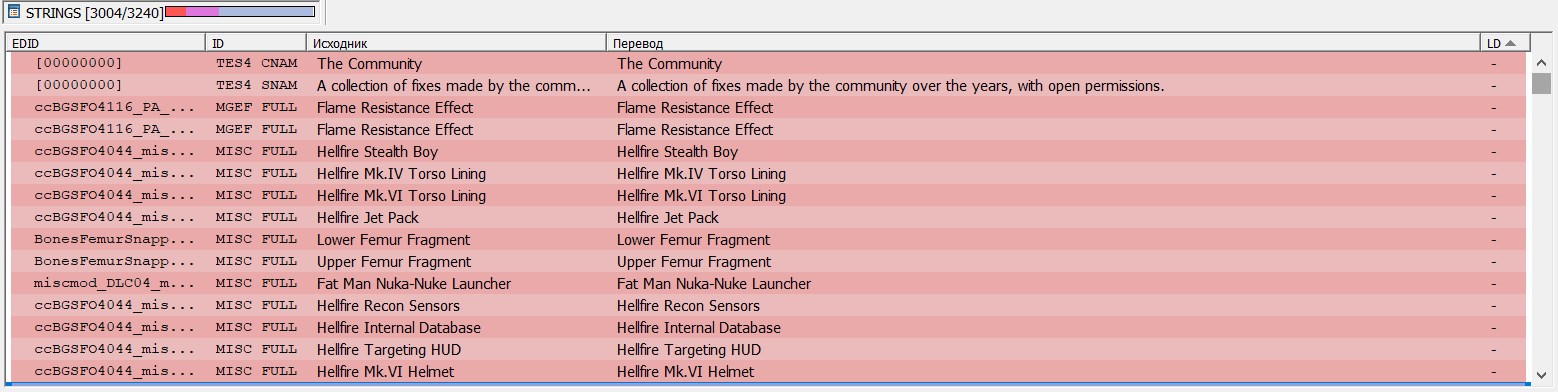This screenshot has width=1558, height=392.
Task: Select the Hellfire Recon Sensors row
Action: tap(768, 306)
